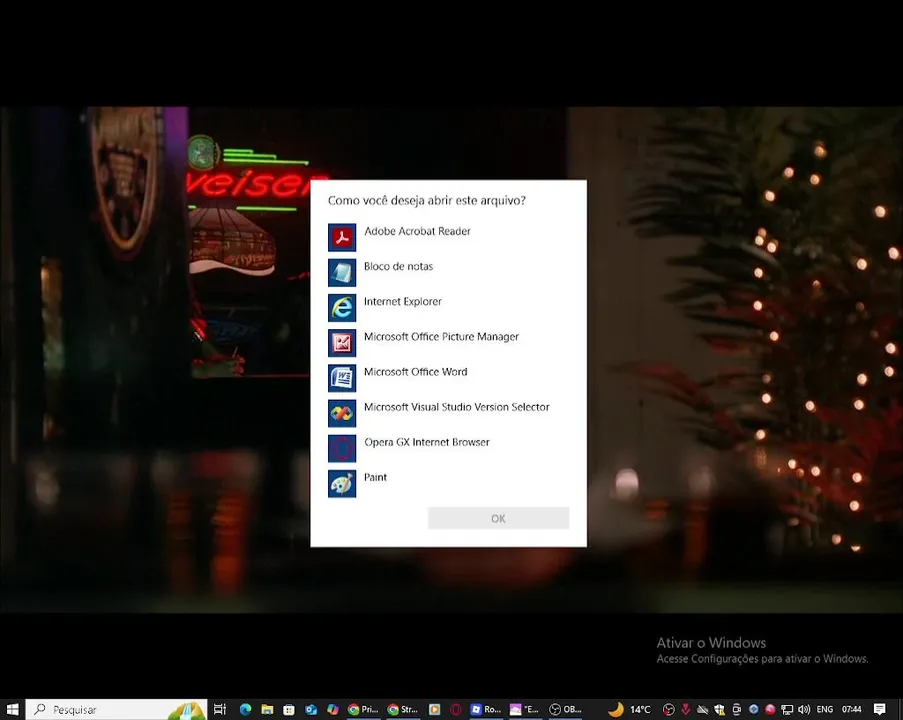The width and height of the screenshot is (903, 720).
Task: Pick the Opera GX Internet Browser icon
Action: [x=342, y=448]
